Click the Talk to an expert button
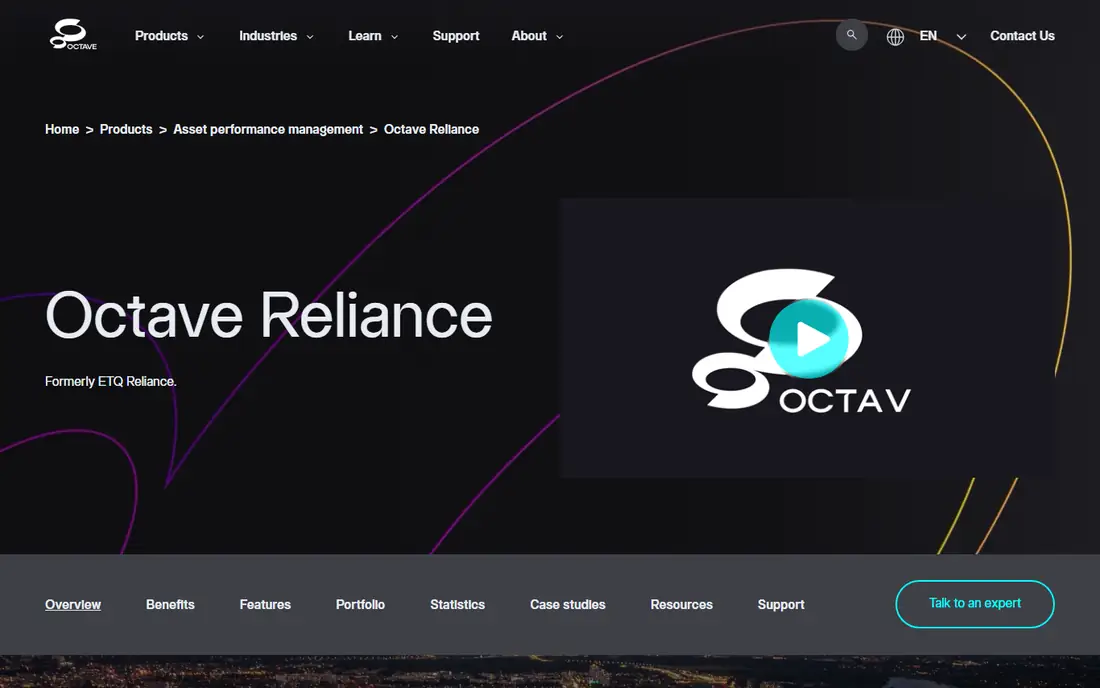The image size is (1100, 688). click(x=974, y=604)
